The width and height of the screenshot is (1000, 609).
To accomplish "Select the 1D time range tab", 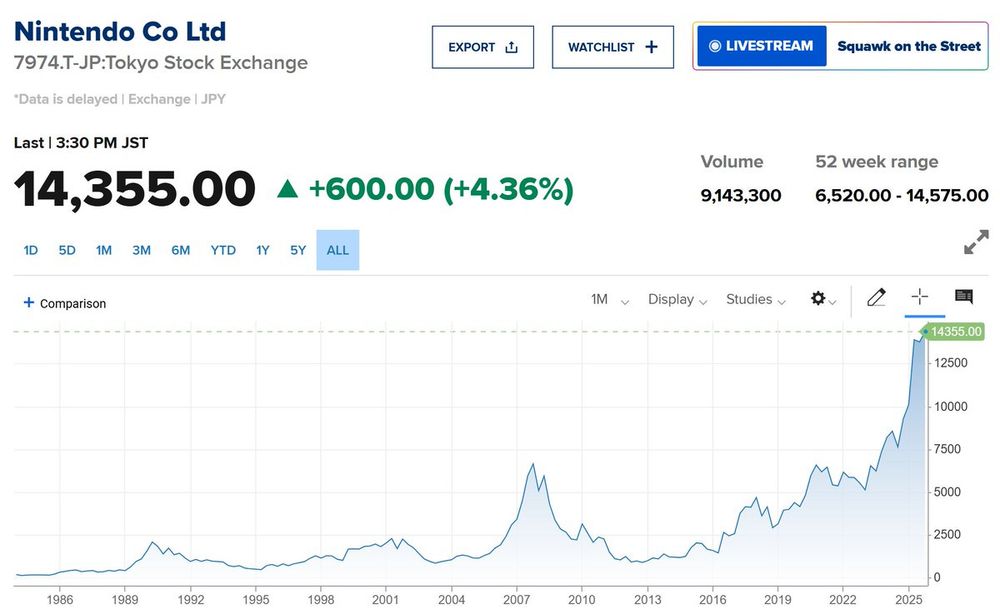I will (31, 250).
